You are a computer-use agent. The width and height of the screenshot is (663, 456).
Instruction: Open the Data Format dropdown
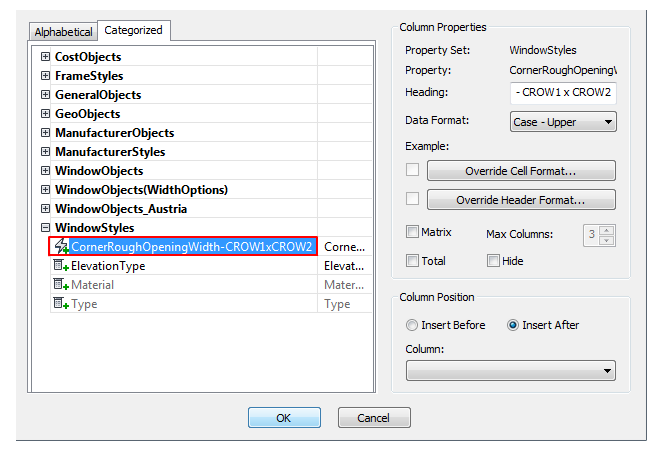563,122
